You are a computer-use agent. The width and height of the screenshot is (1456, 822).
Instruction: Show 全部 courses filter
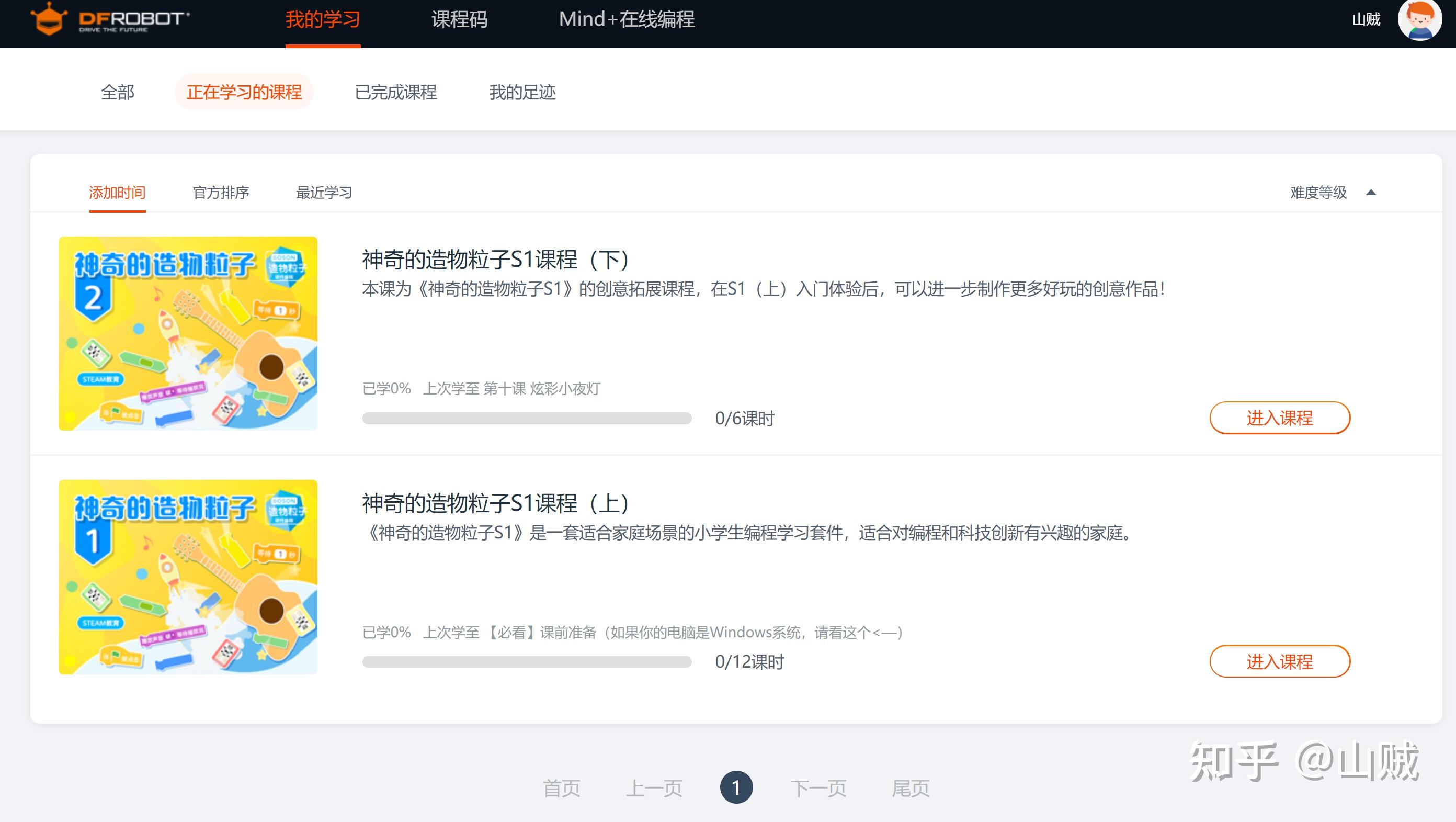click(x=118, y=92)
